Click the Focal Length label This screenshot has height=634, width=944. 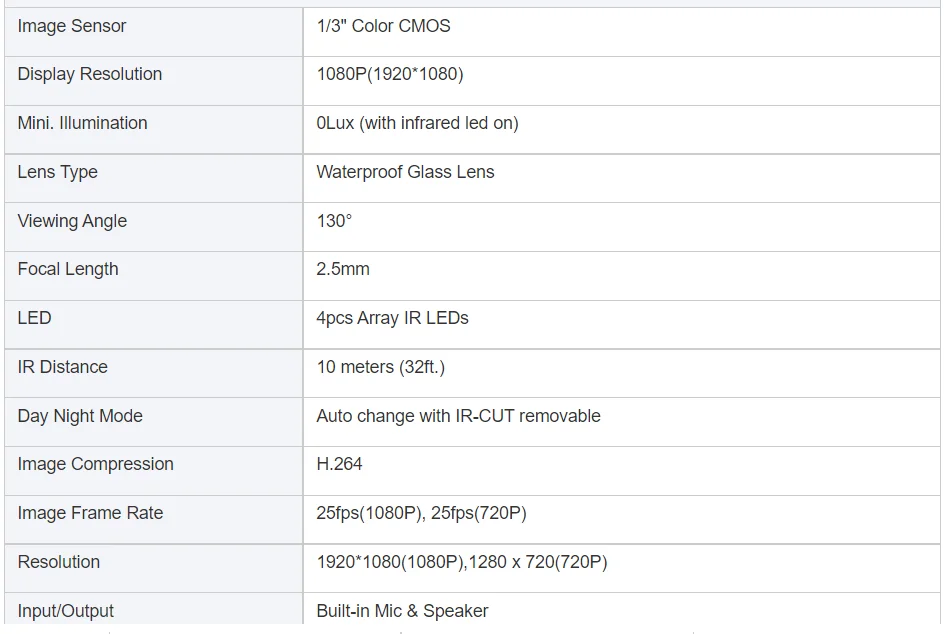click(68, 269)
